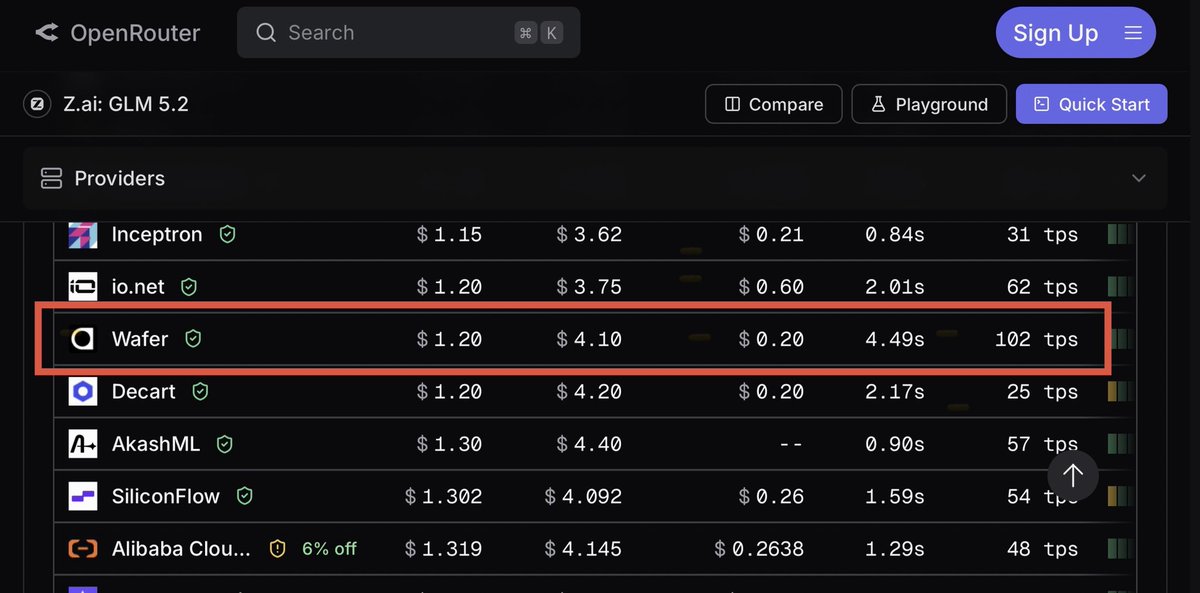The width and height of the screenshot is (1200, 593).
Task: Click the shield badge next to Wafer
Action: pos(193,339)
